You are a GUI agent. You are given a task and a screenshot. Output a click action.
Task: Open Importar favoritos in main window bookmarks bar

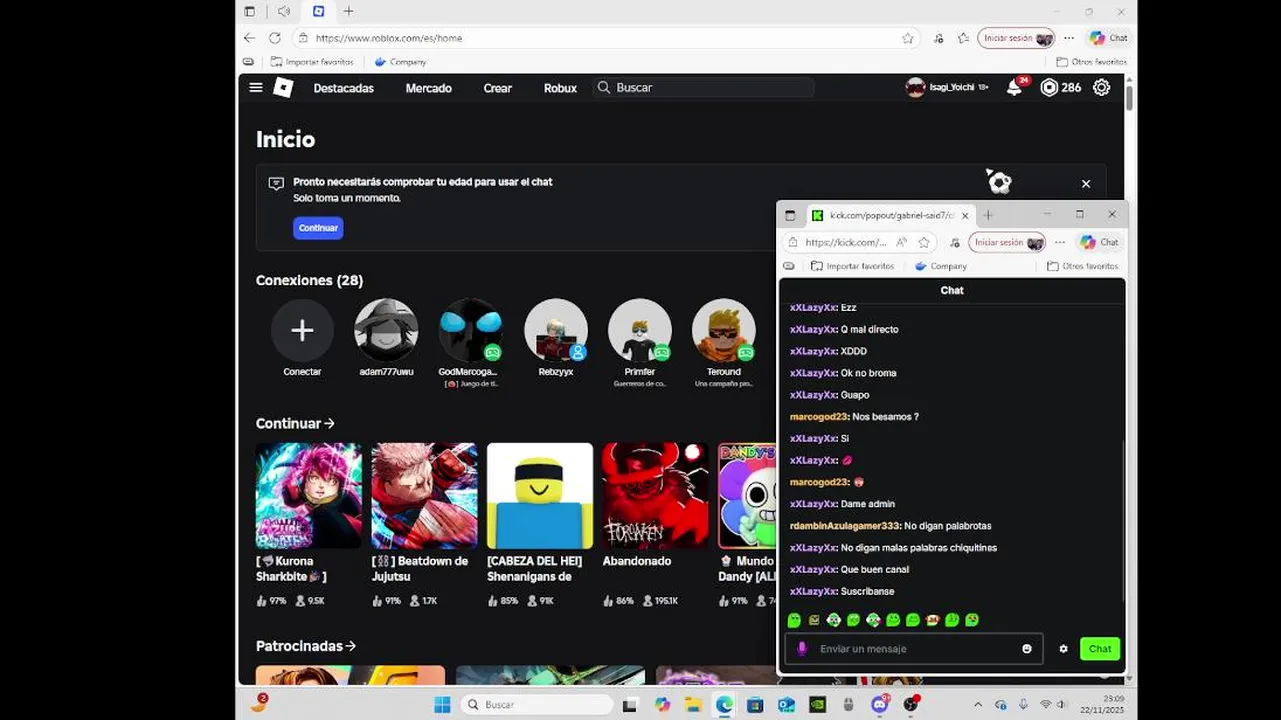pyautogui.click(x=311, y=62)
